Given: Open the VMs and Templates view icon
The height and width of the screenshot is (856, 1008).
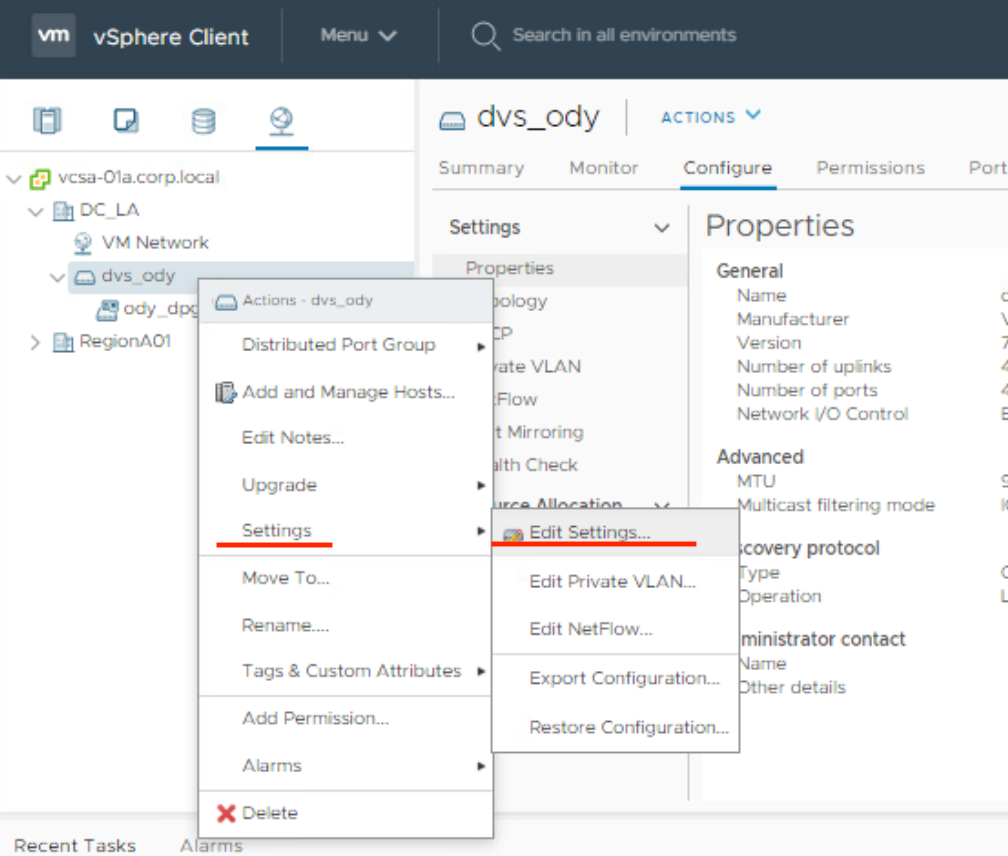Looking at the screenshot, I should [125, 120].
